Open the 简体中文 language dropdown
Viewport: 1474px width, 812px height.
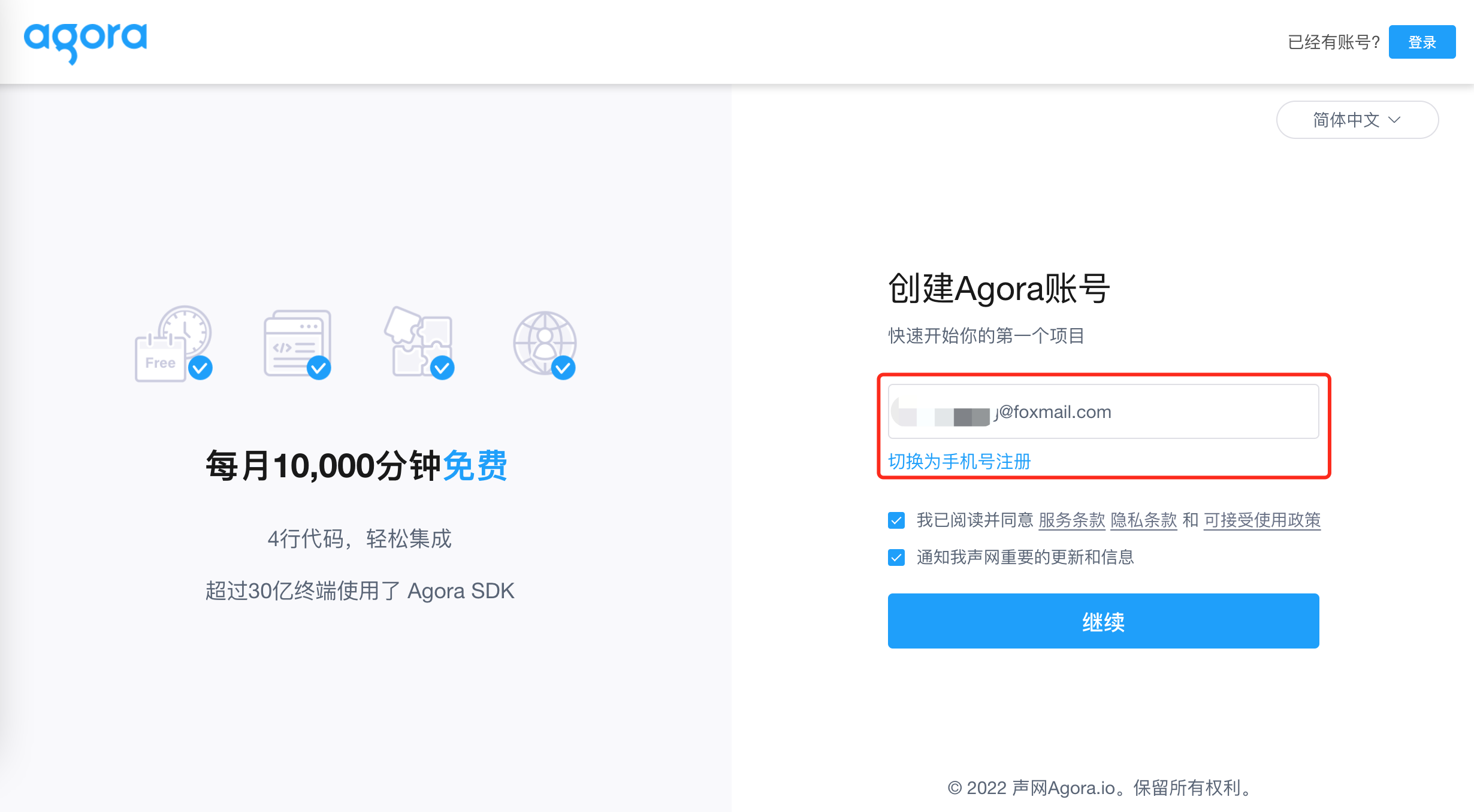point(1357,120)
